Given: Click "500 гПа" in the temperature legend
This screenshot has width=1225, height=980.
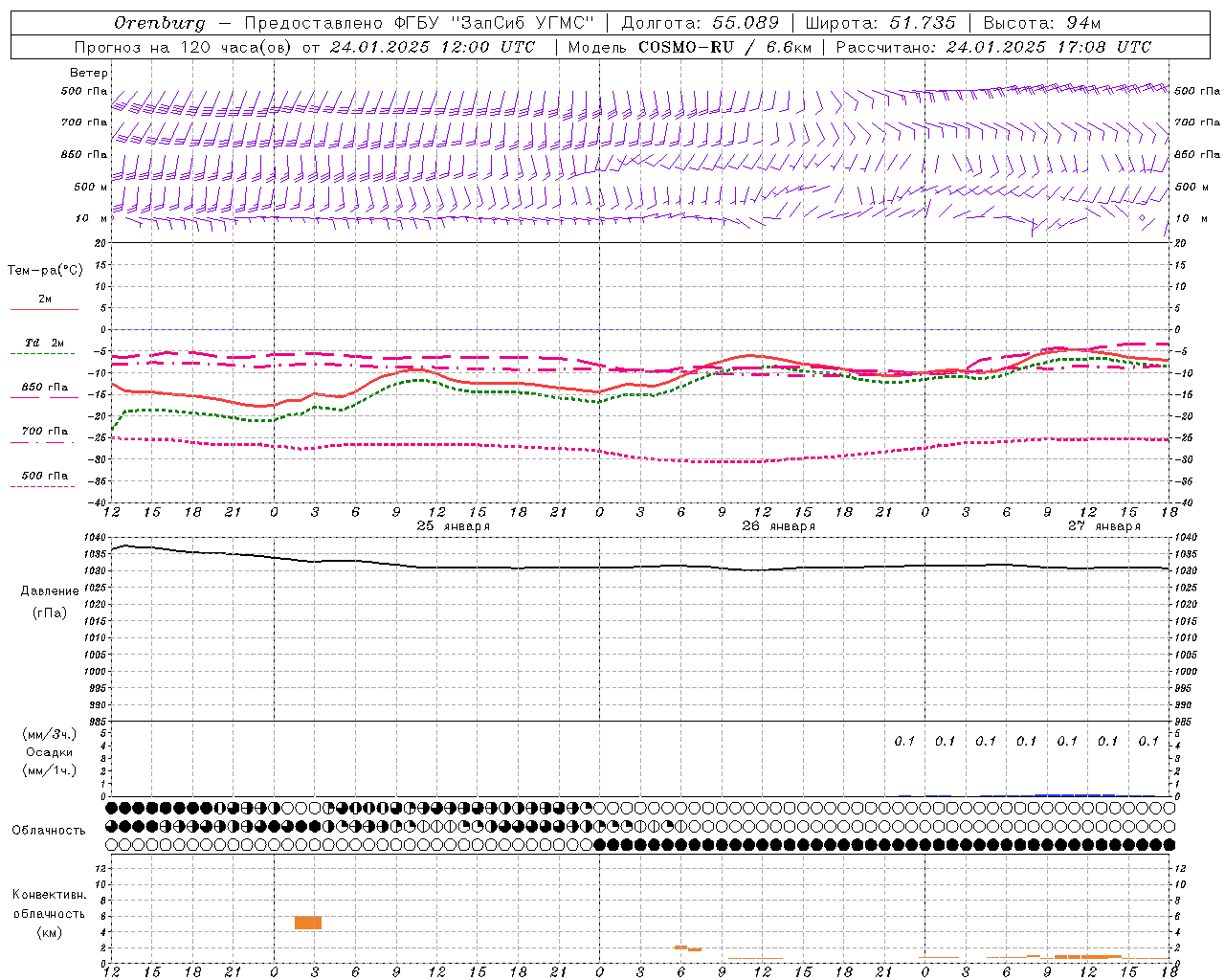Looking at the screenshot, I should pyautogui.click(x=44, y=476).
